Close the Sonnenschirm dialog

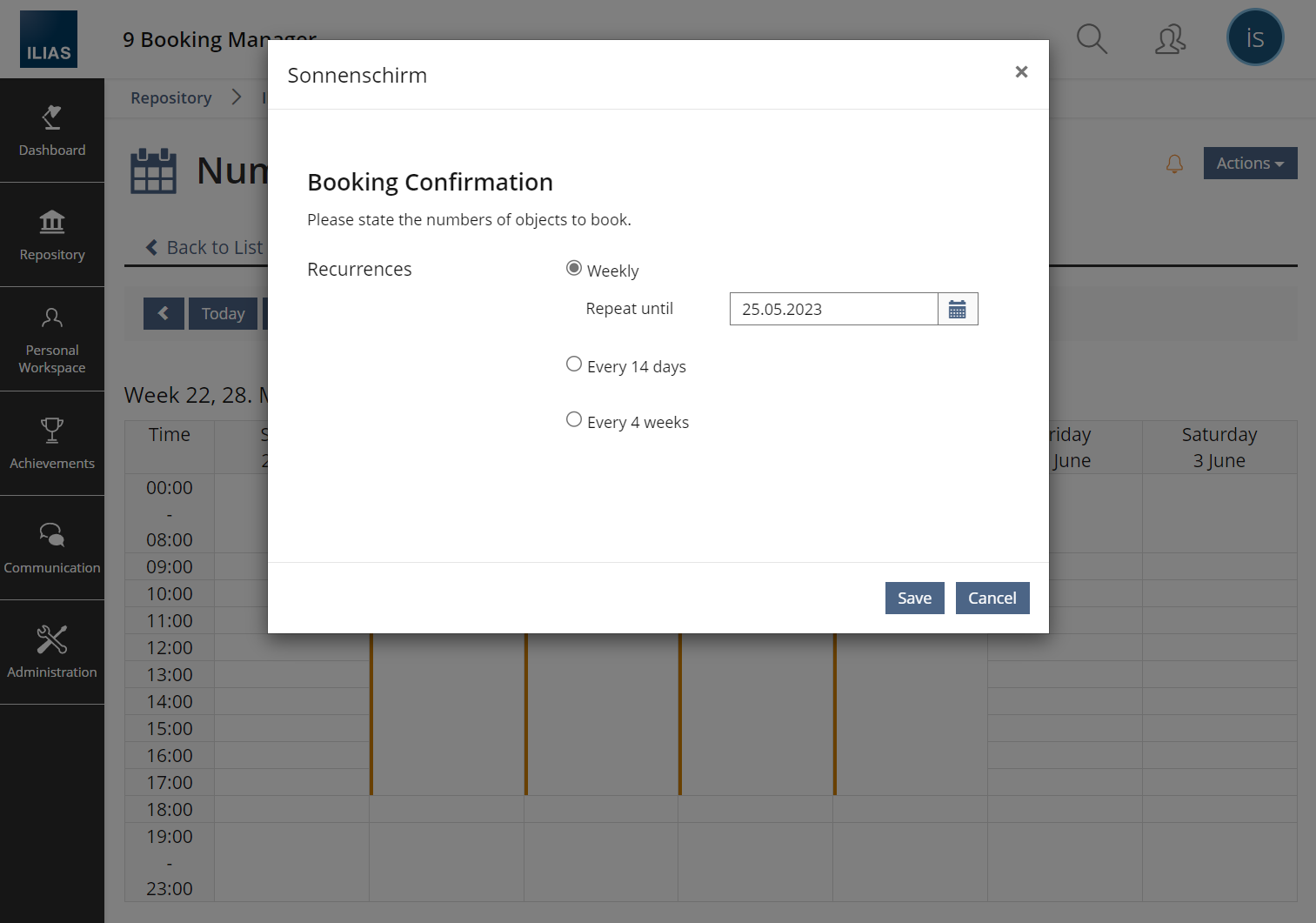(1021, 72)
